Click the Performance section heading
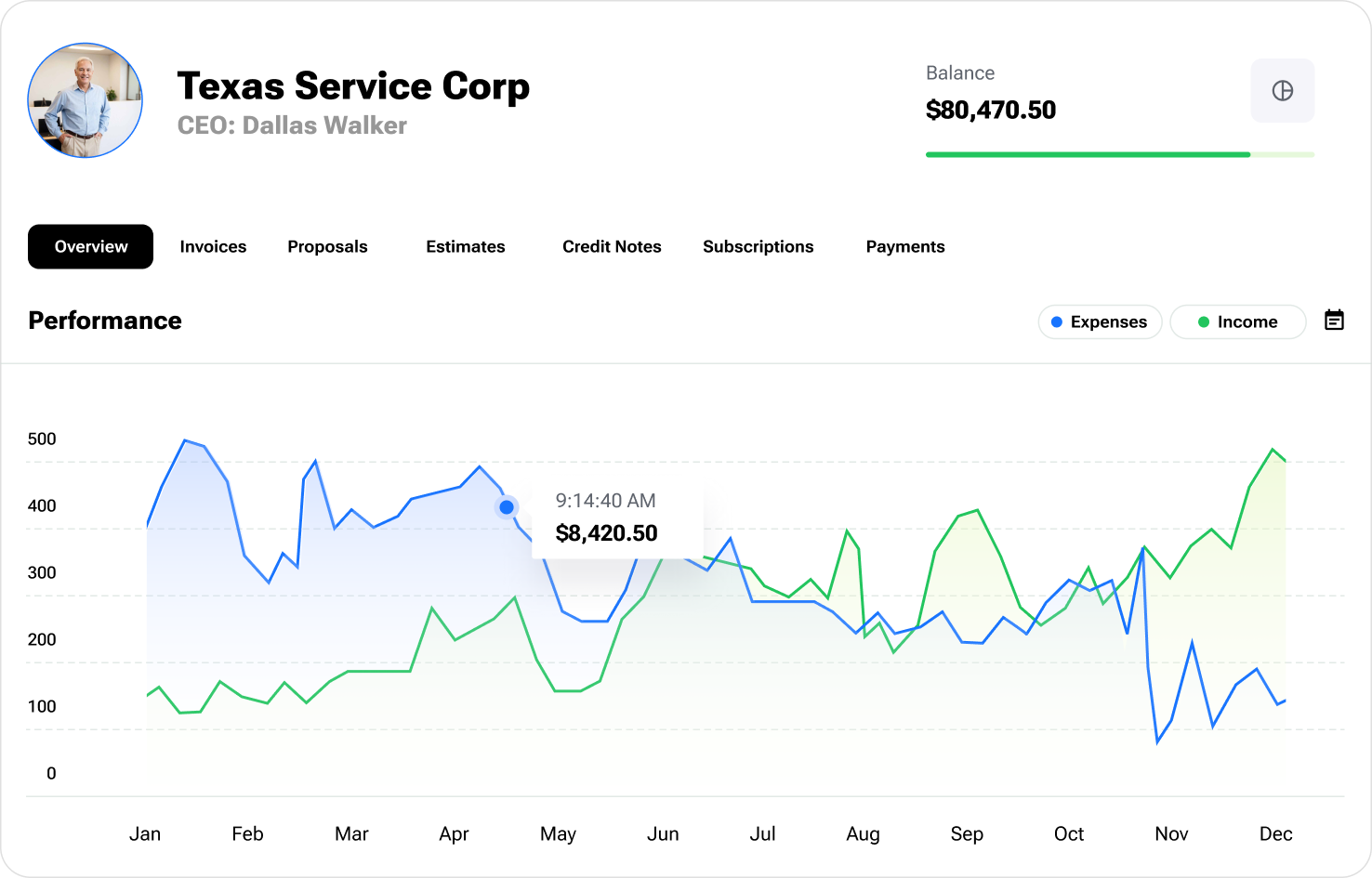Viewport: 1372px width, 878px height. (x=105, y=321)
